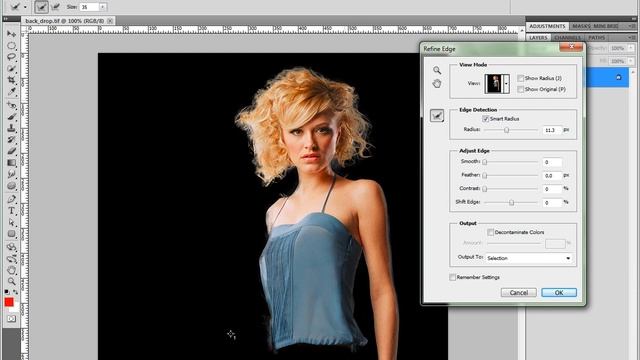
Task: Click the Shift Edge slider handle
Action: (x=511, y=202)
